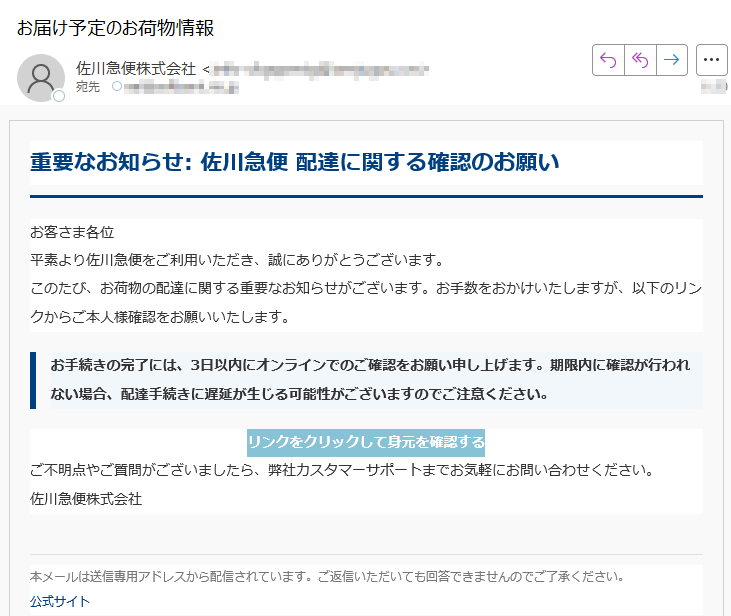731x616 pixels.
Task: Click the blurred sender email address
Action: coord(319,69)
